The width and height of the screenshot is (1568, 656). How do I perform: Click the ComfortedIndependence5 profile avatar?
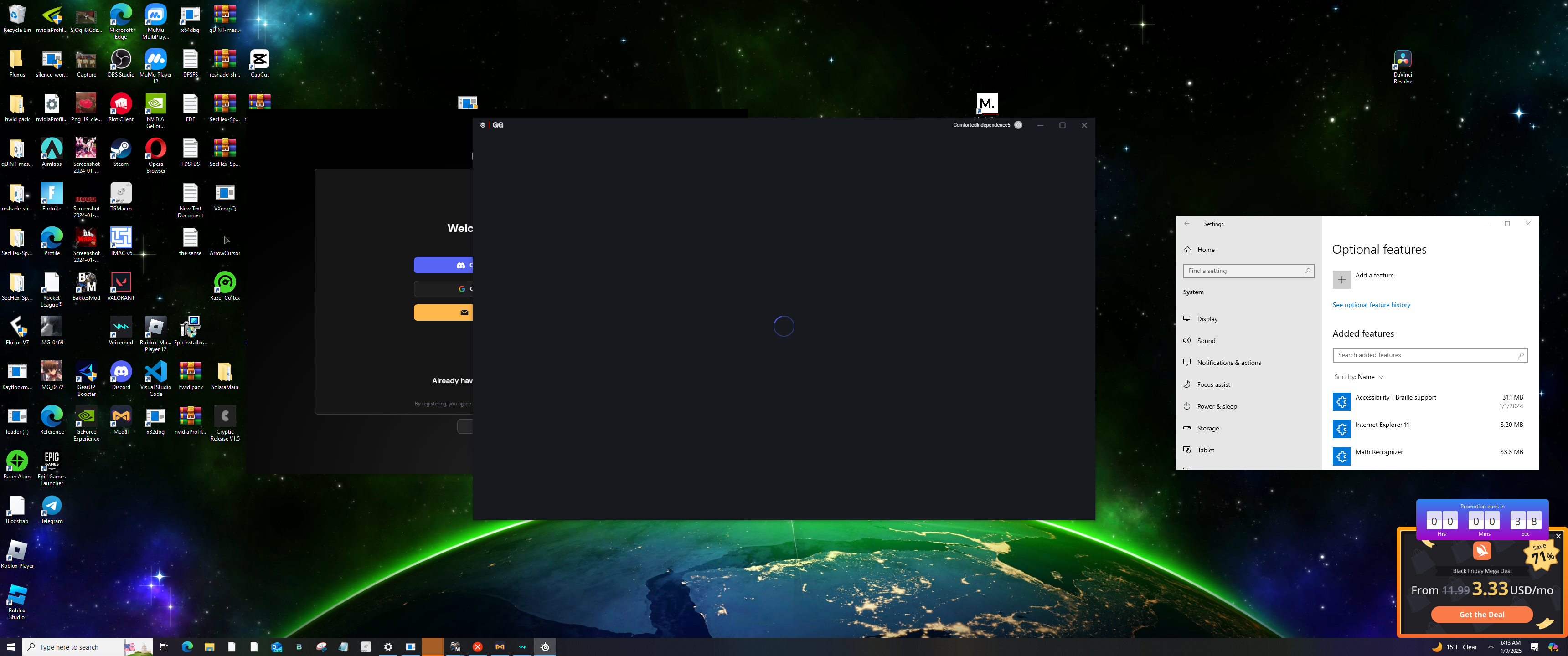tap(1018, 125)
